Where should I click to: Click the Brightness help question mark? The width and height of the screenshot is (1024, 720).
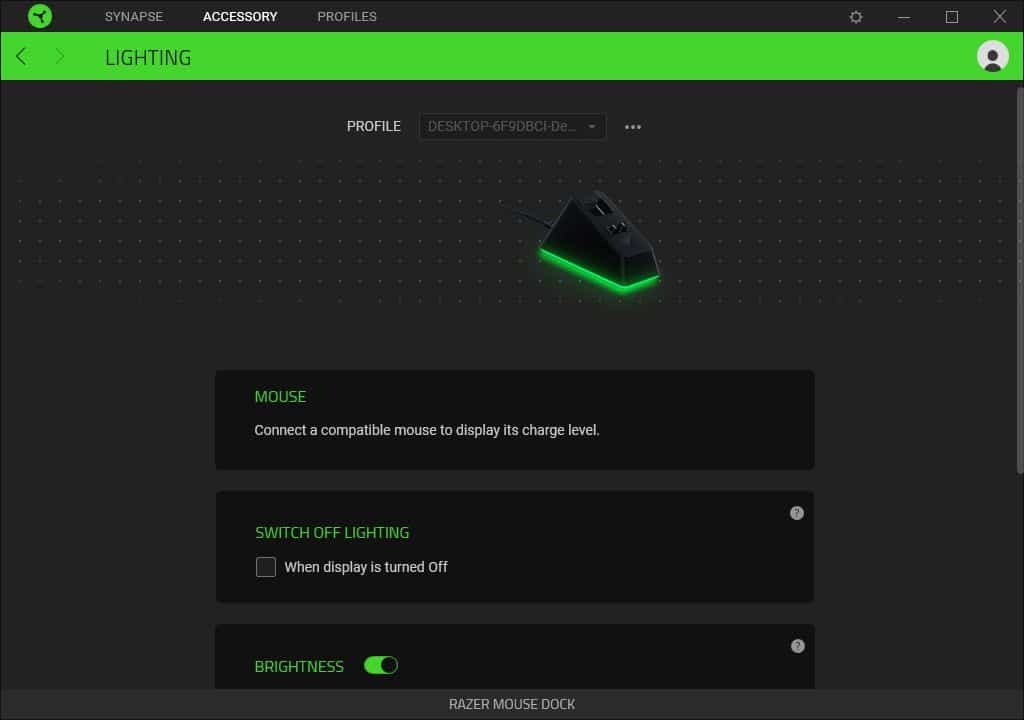[797, 645]
